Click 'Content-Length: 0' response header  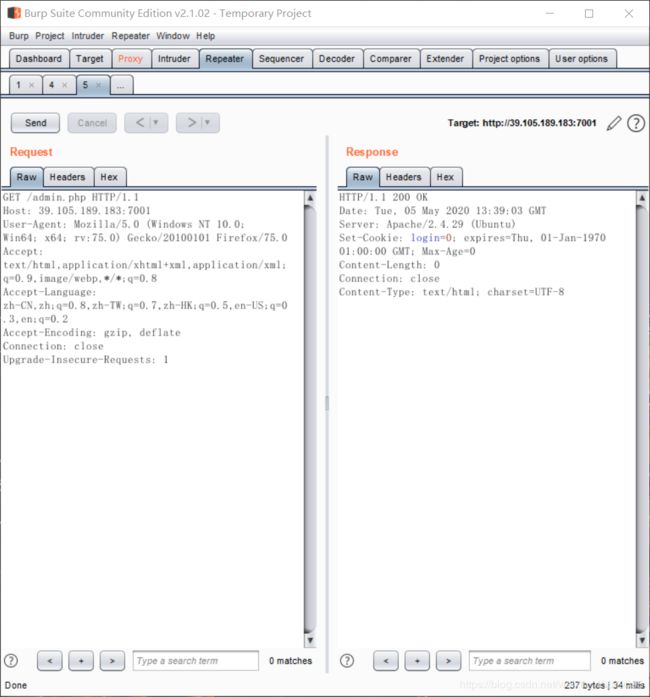(x=389, y=265)
